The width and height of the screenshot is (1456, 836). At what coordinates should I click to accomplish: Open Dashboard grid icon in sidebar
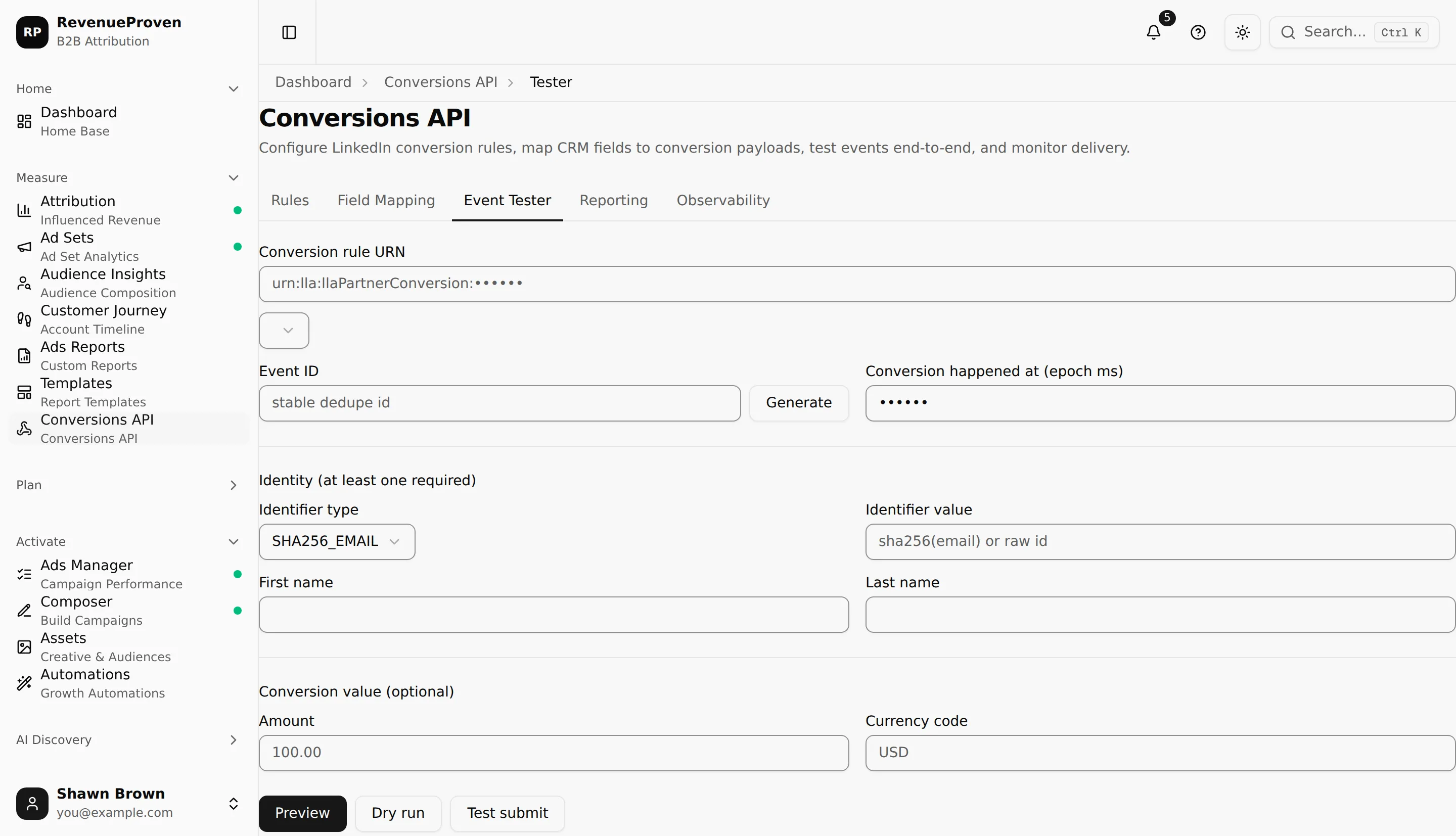pyautogui.click(x=24, y=121)
